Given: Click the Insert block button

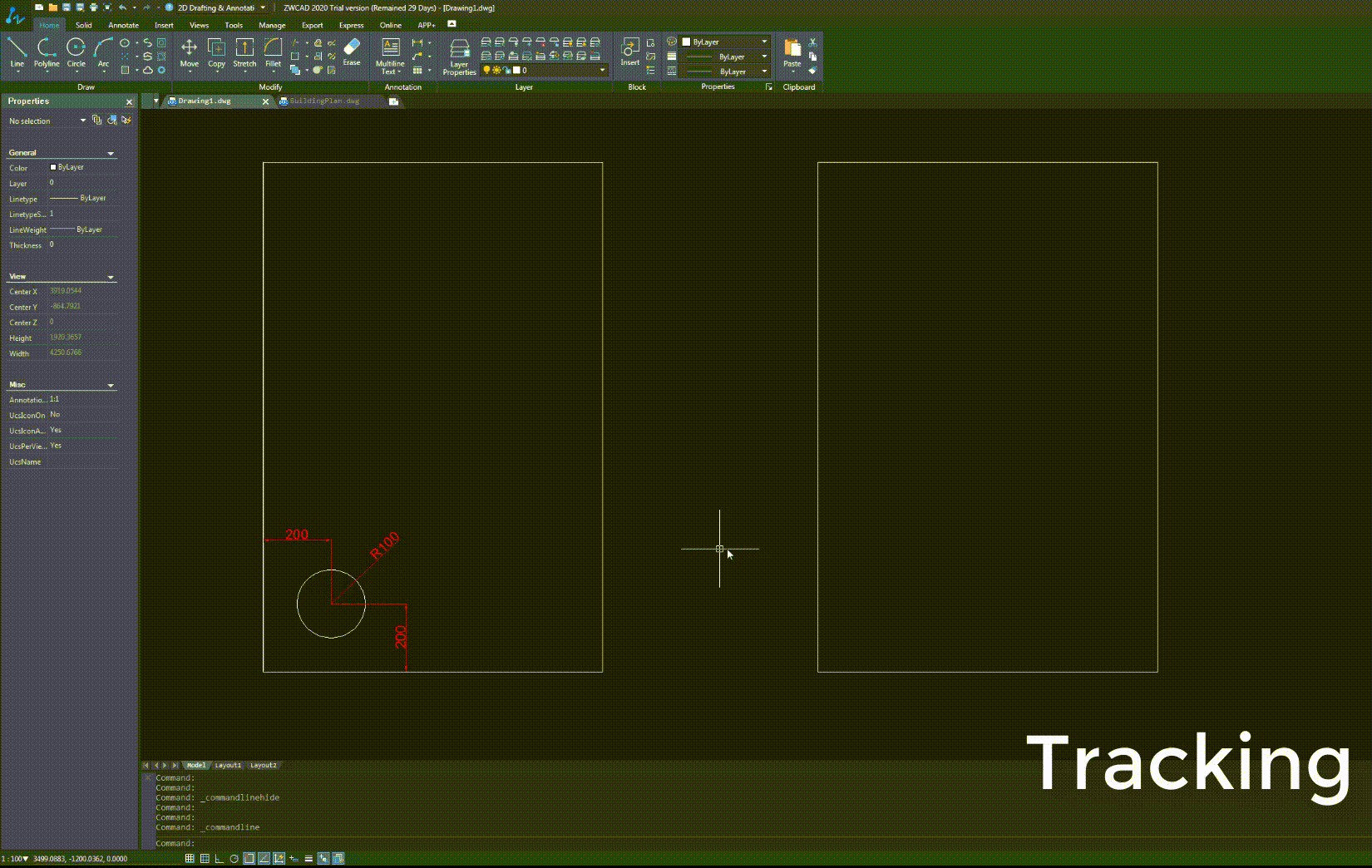Looking at the screenshot, I should pos(630,52).
